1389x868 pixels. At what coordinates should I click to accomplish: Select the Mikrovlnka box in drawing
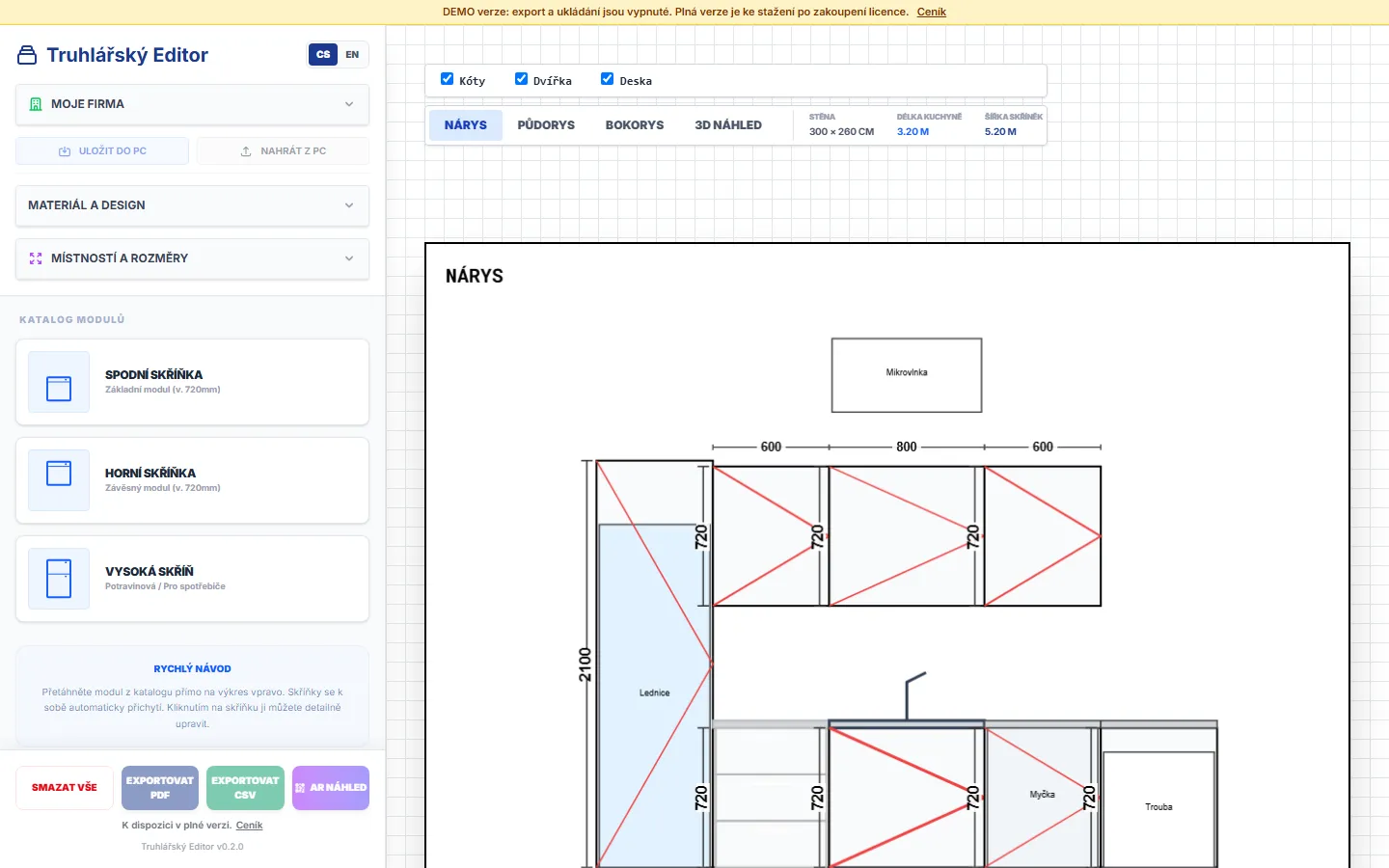coord(907,375)
